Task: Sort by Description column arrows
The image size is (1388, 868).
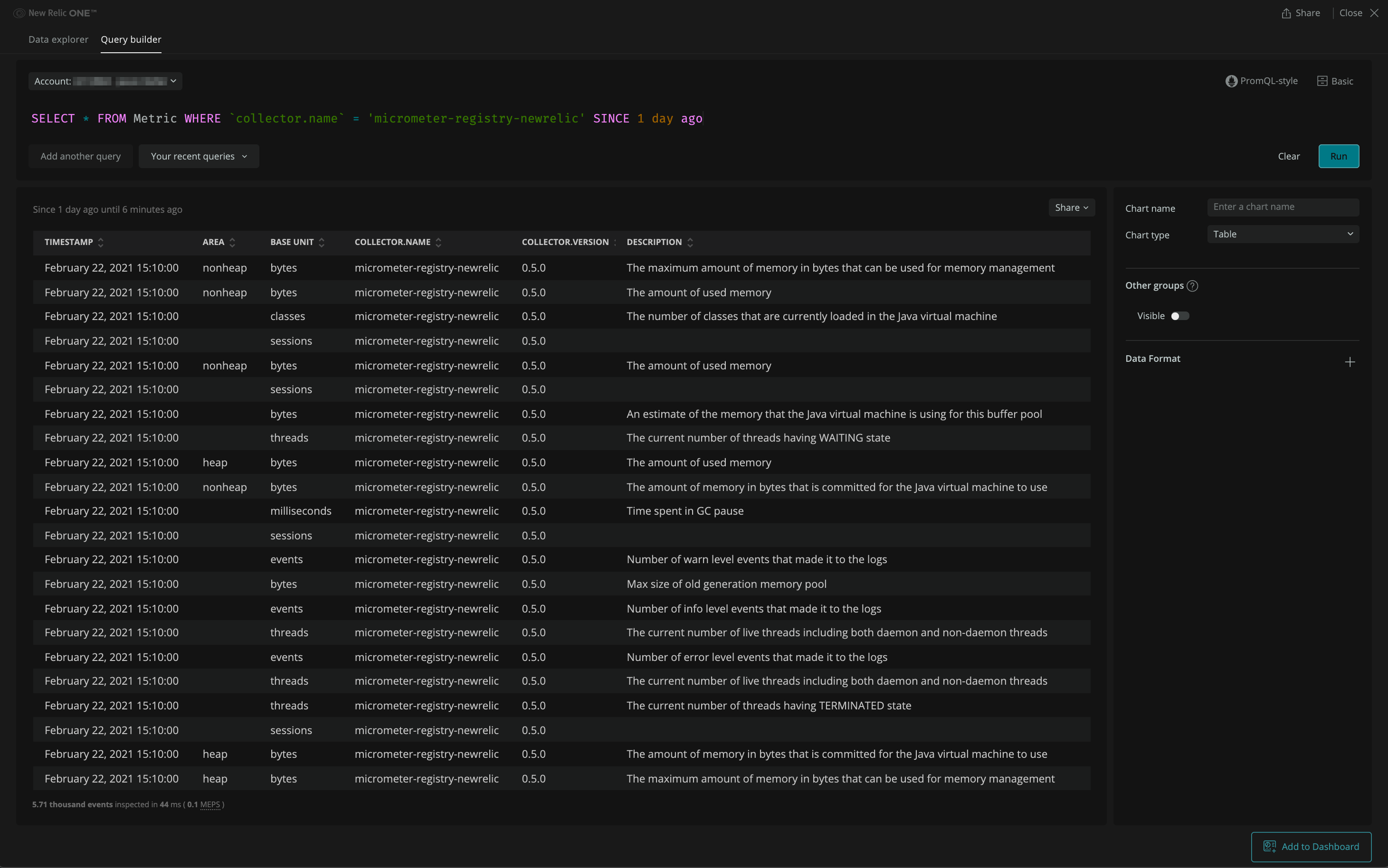Action: (690, 242)
